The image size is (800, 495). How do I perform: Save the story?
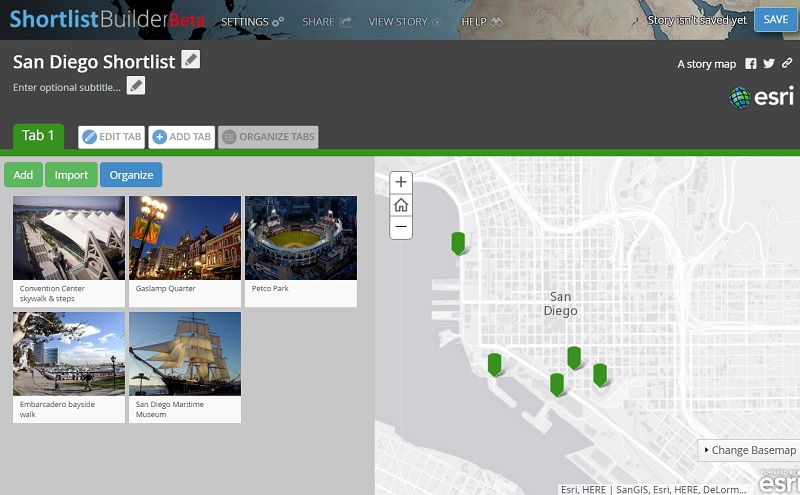point(776,20)
